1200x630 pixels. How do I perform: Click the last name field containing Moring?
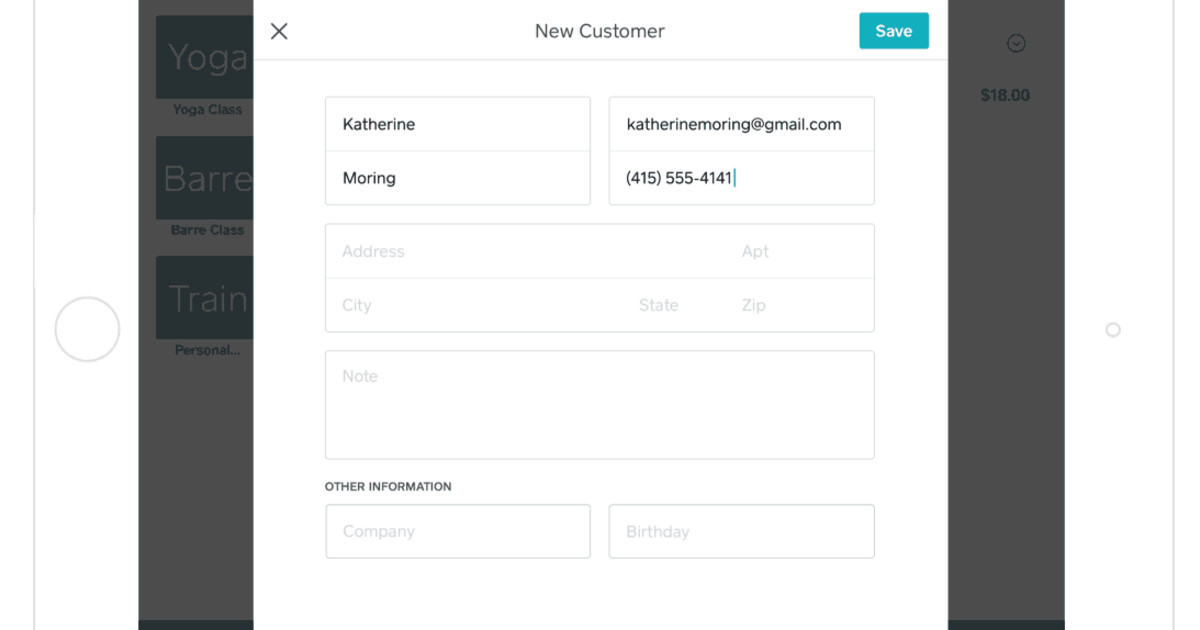(457, 178)
